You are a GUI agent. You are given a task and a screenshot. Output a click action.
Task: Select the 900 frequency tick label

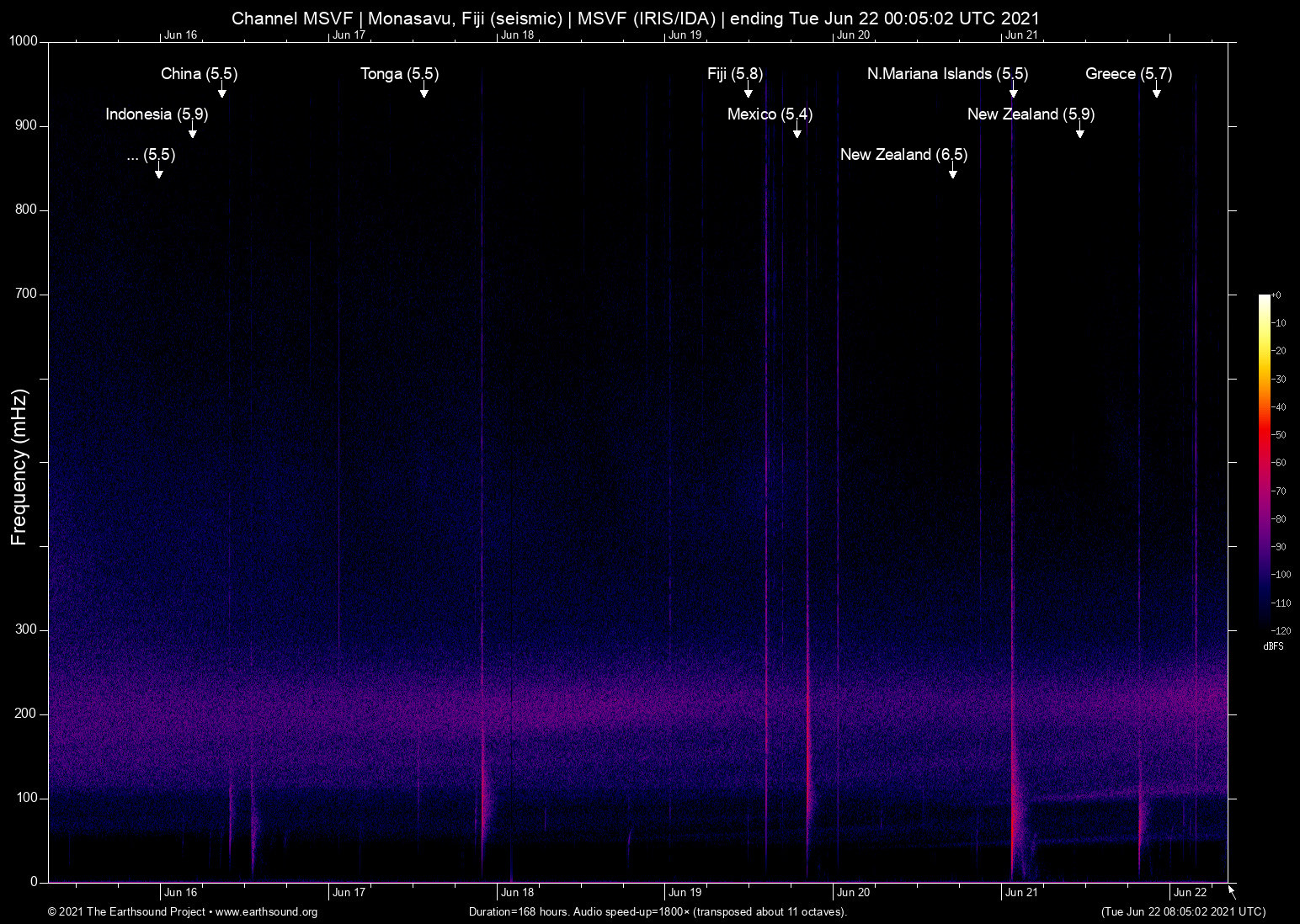(27, 125)
